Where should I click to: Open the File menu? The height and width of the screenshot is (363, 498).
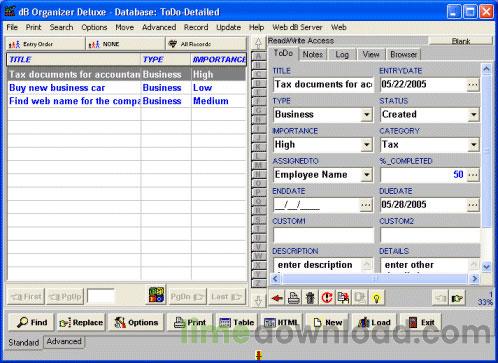(x=12, y=27)
